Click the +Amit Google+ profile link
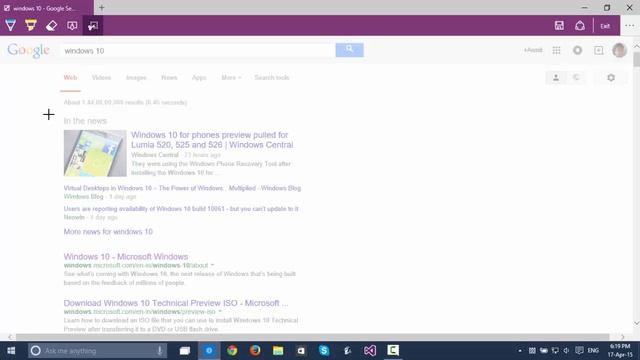The image size is (640, 360). pyautogui.click(x=533, y=50)
